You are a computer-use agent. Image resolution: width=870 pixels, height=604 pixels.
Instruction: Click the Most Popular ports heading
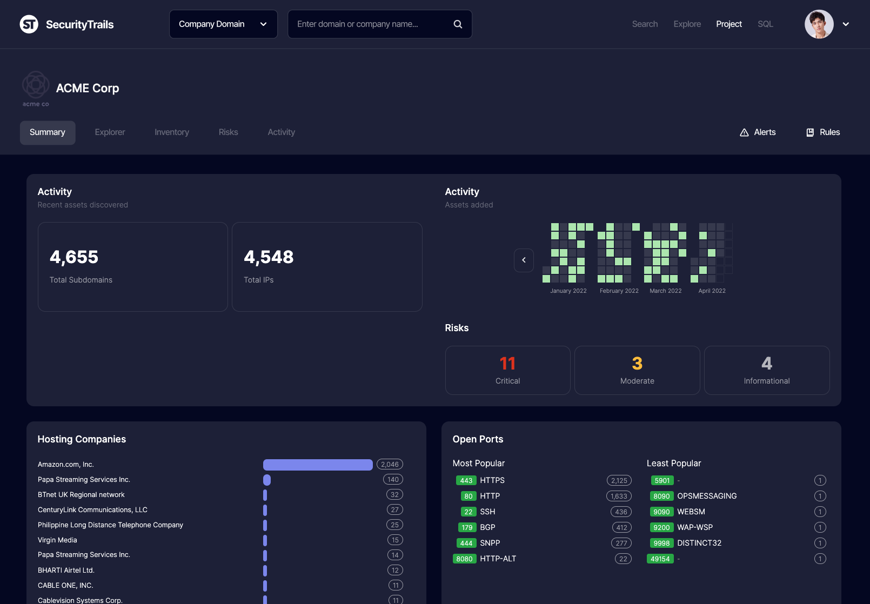click(x=478, y=463)
